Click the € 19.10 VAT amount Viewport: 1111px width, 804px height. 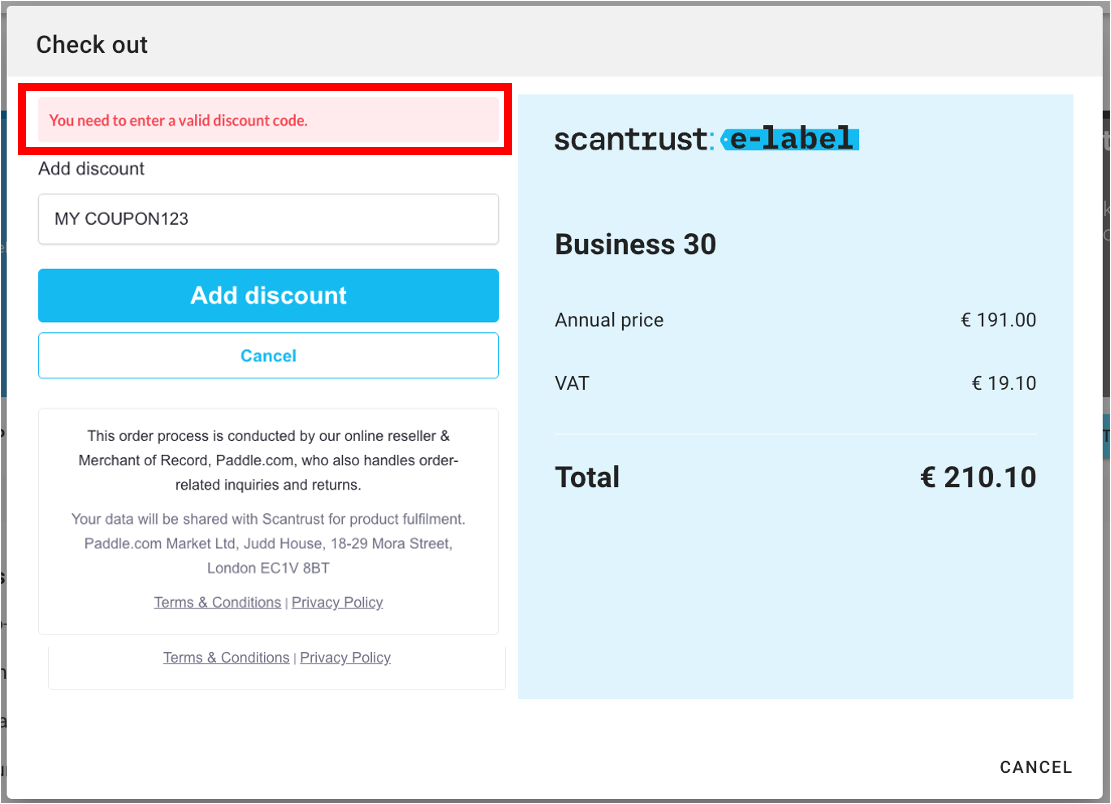tap(1004, 383)
